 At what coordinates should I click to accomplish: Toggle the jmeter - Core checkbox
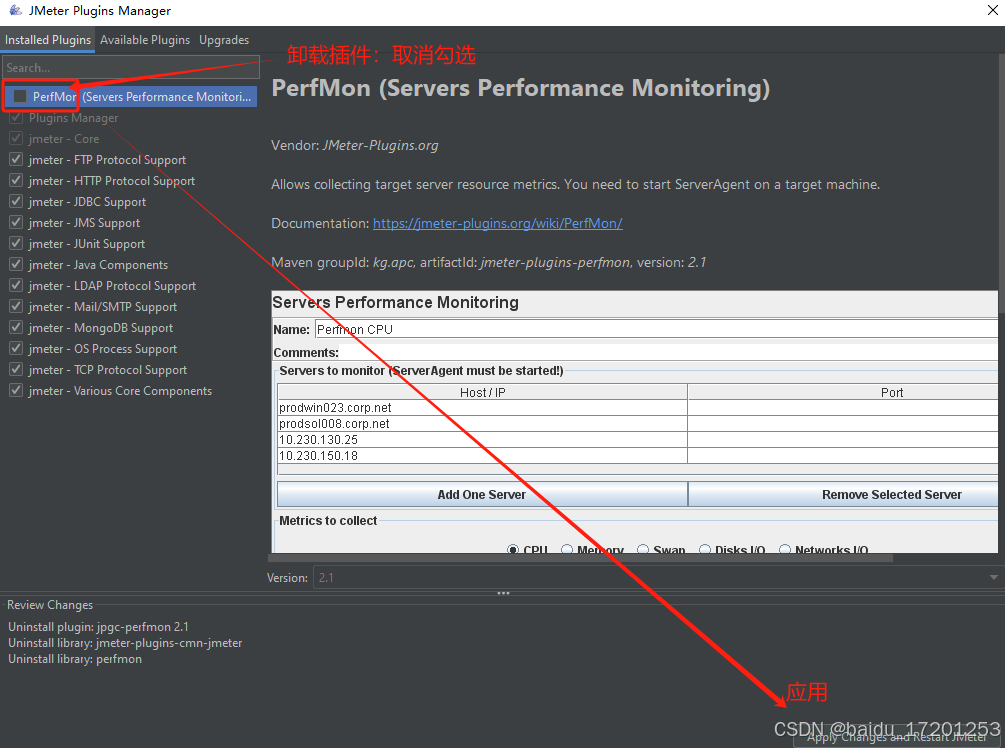point(17,138)
